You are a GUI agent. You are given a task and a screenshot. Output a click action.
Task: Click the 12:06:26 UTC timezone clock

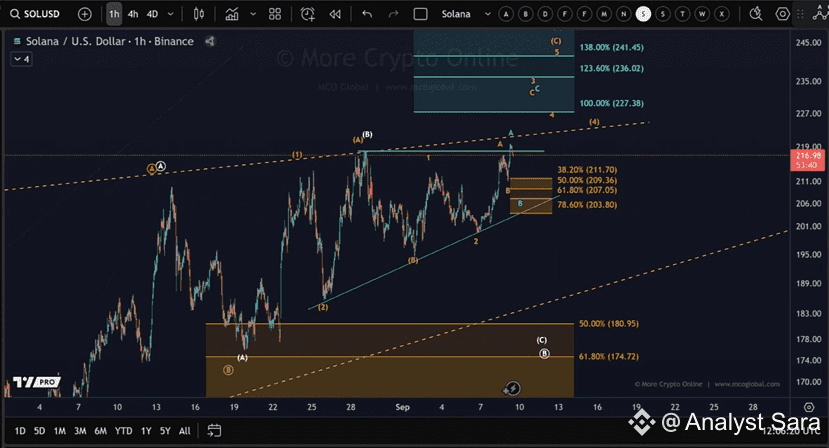pos(791,432)
